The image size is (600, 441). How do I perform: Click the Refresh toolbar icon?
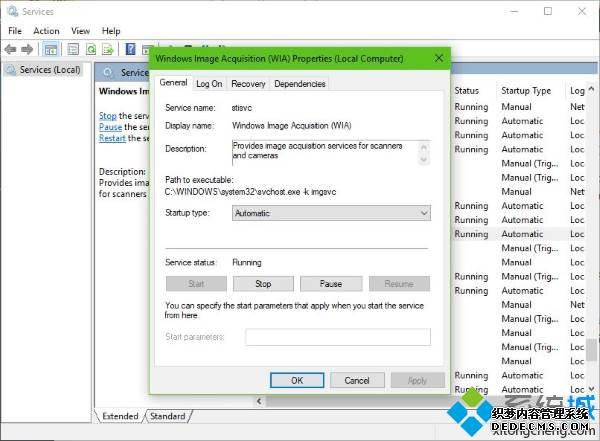(91, 49)
